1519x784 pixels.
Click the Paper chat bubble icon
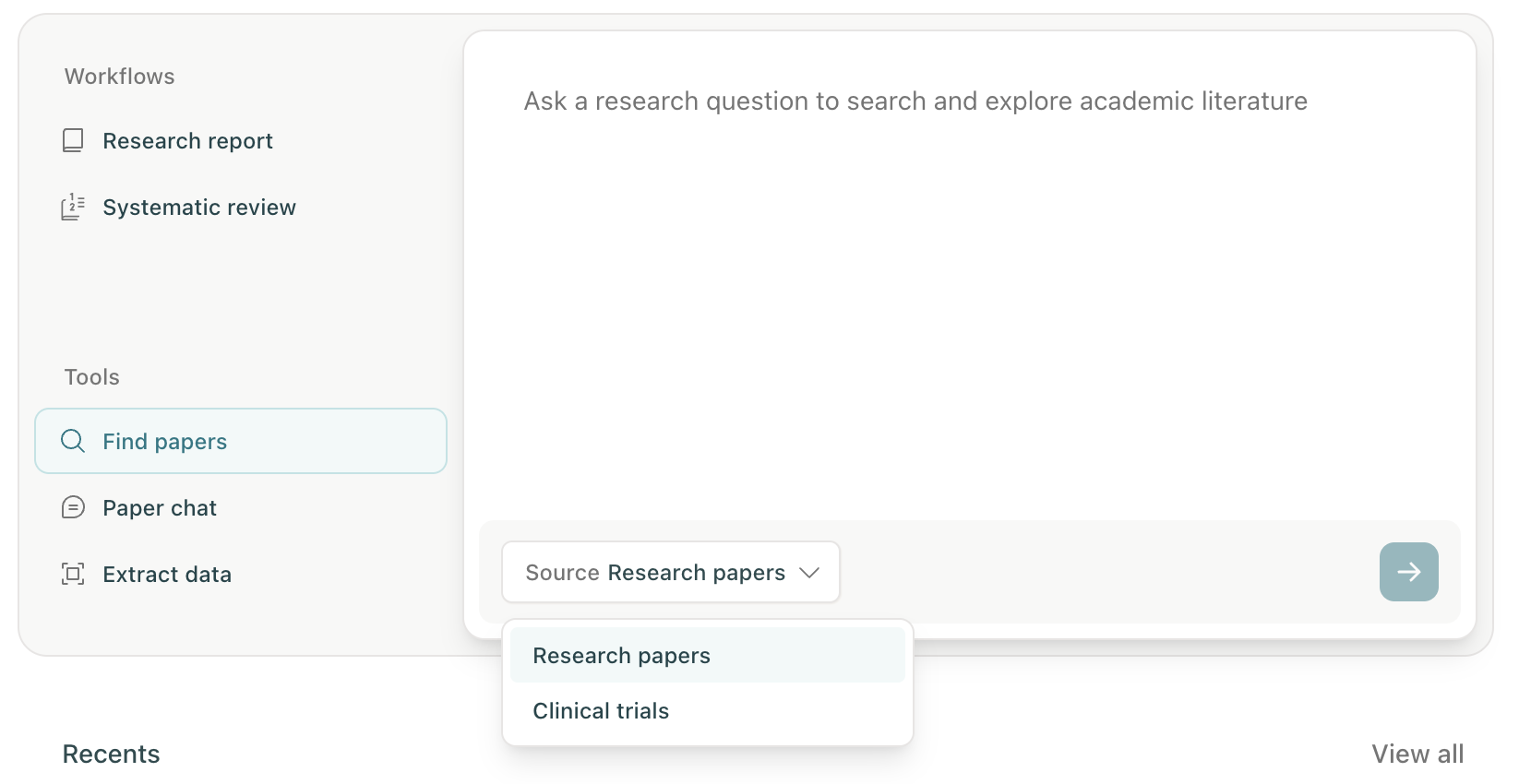point(73,507)
